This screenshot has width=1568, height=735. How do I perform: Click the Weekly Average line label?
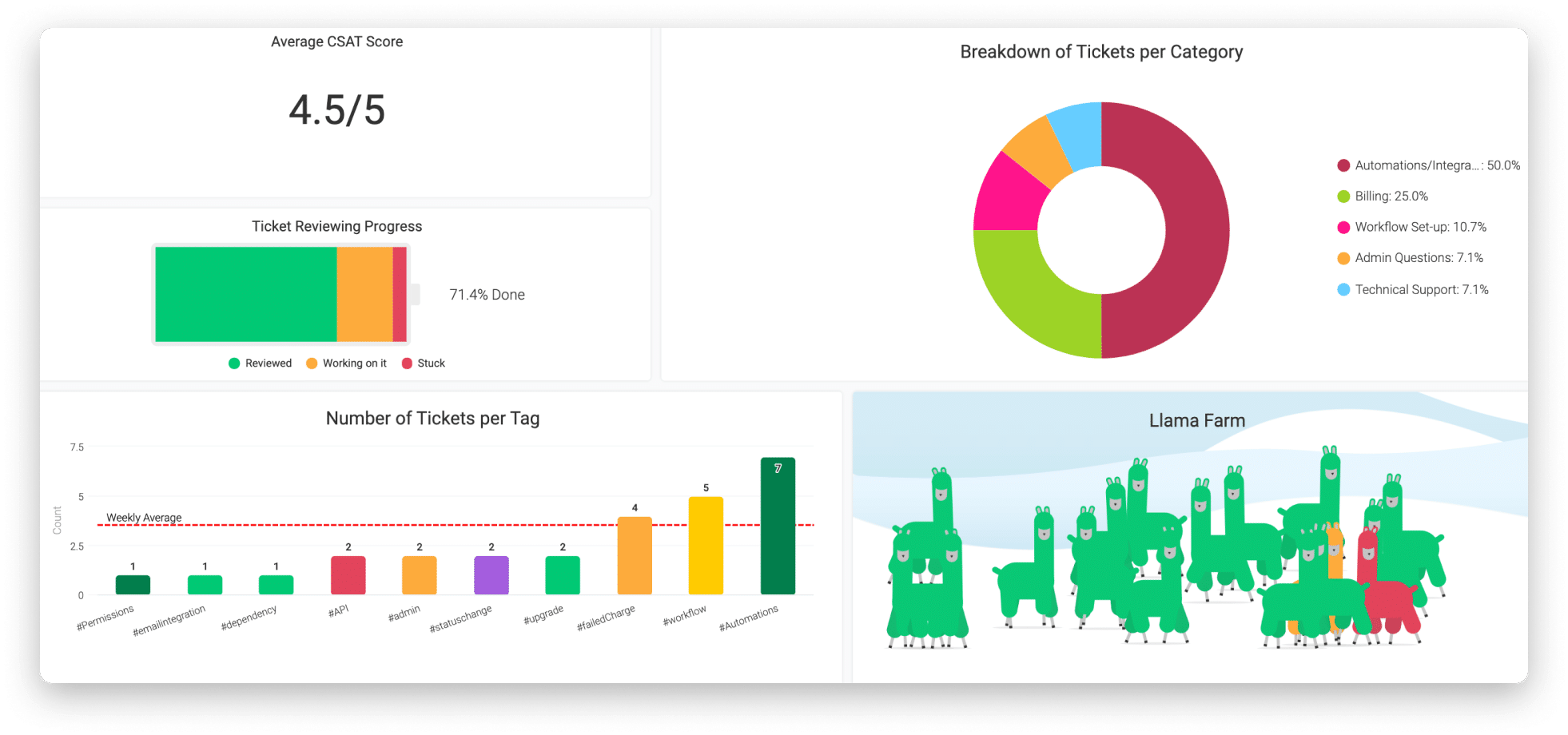(144, 518)
